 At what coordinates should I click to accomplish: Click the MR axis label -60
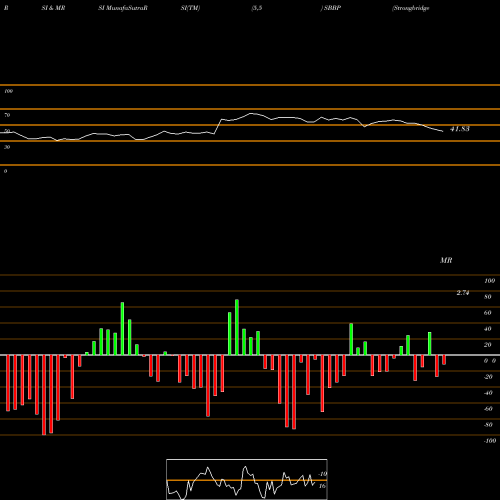[488, 409]
